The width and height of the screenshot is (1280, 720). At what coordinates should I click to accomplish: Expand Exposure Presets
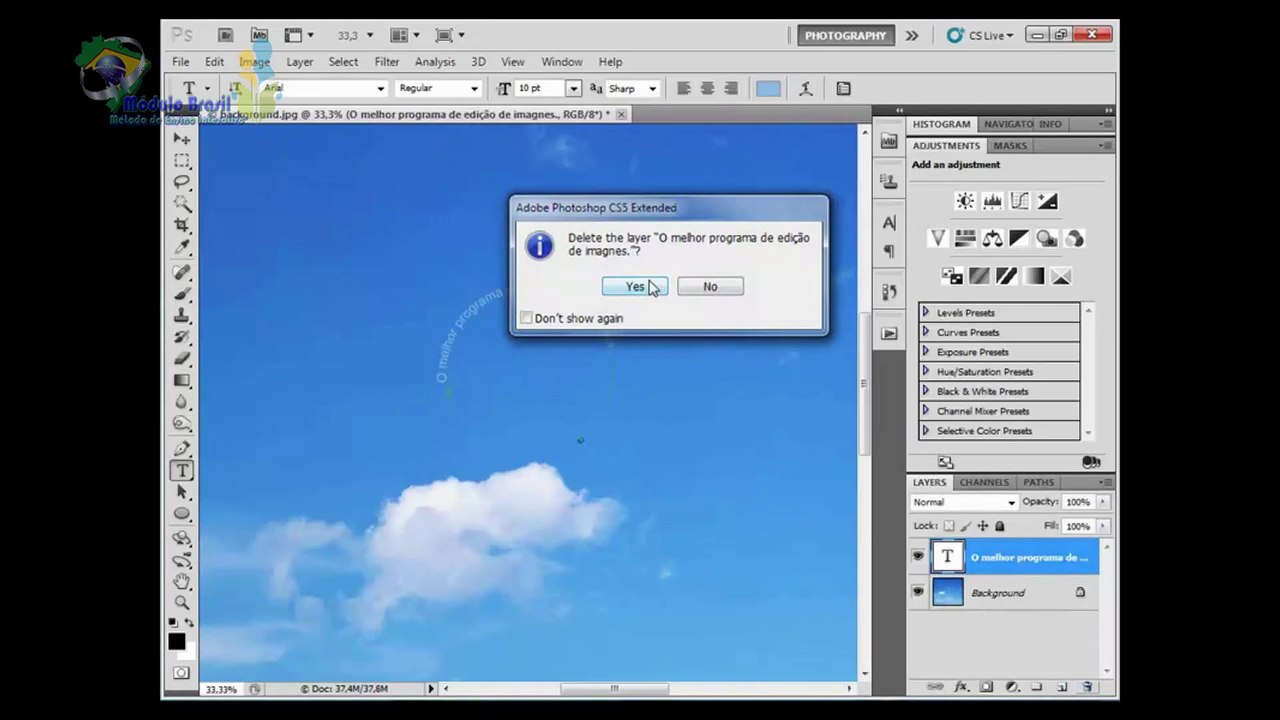click(926, 352)
